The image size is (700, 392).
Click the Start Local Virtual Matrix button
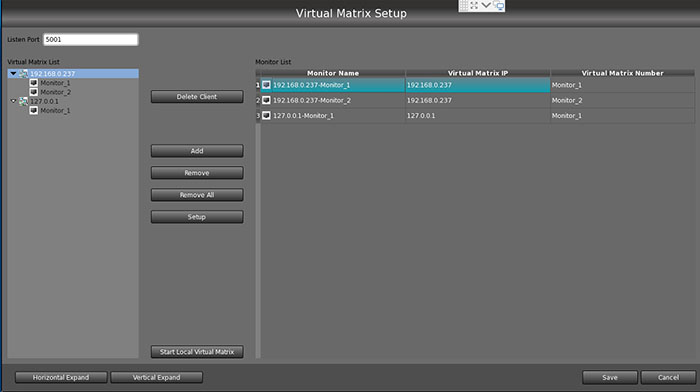(x=197, y=352)
